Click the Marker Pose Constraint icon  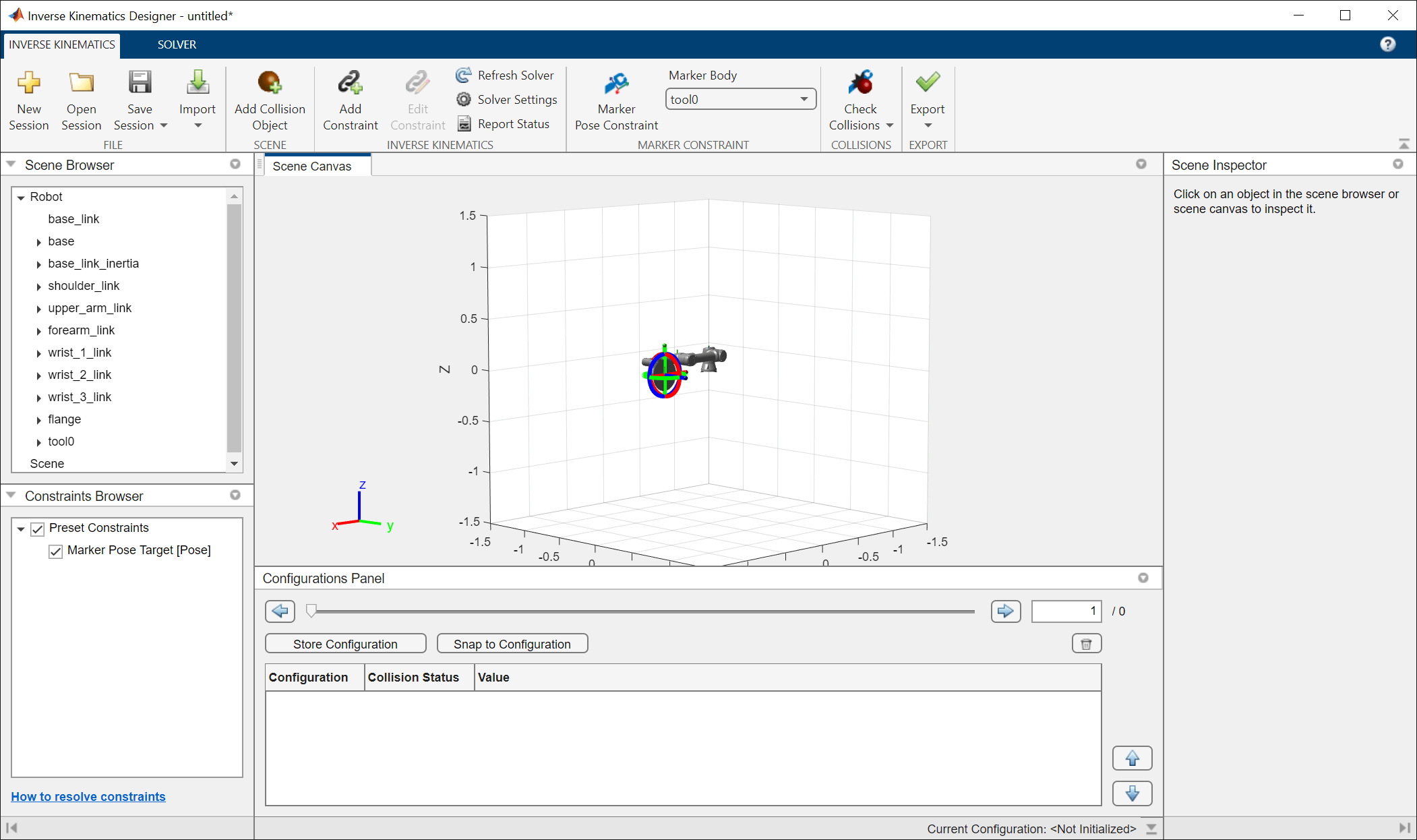tap(616, 84)
